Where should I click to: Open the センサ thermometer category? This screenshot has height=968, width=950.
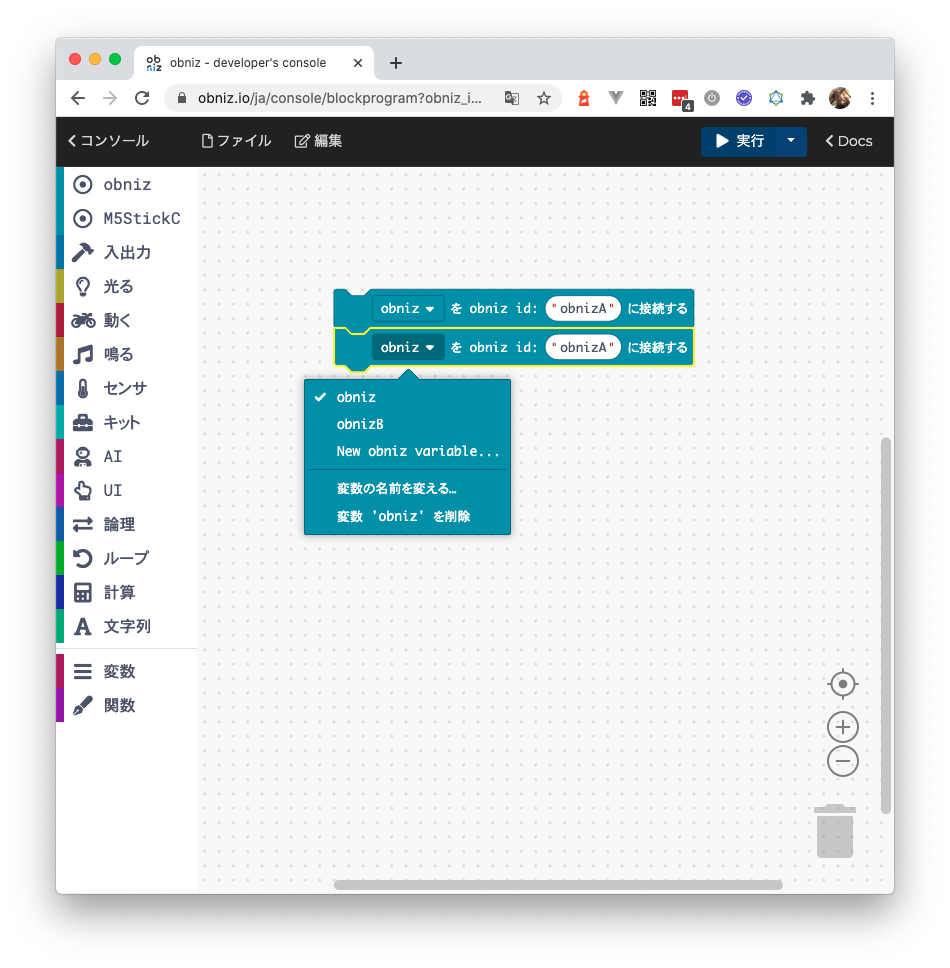click(x=127, y=388)
